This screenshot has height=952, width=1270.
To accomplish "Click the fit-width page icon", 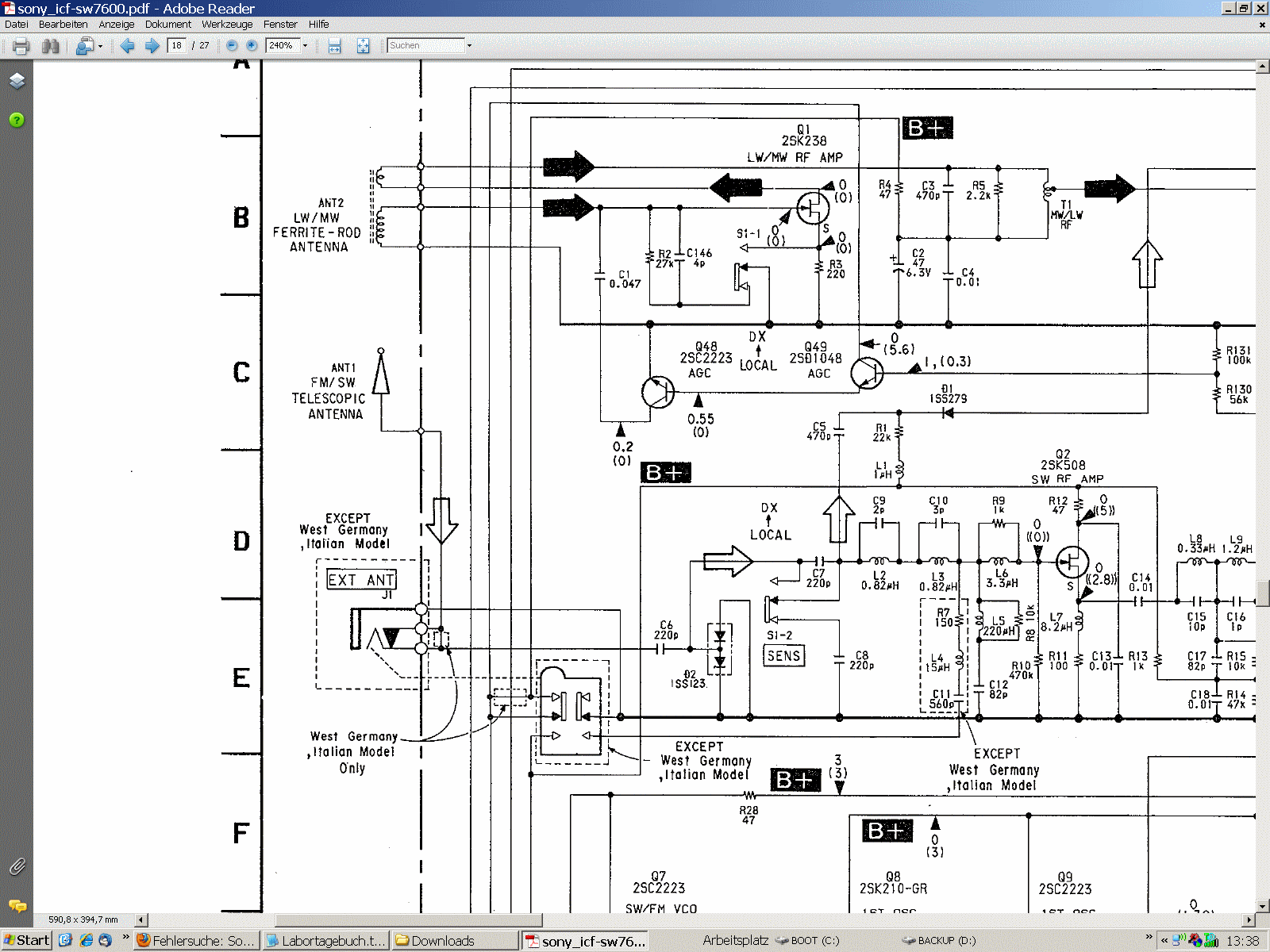I will [x=335, y=46].
